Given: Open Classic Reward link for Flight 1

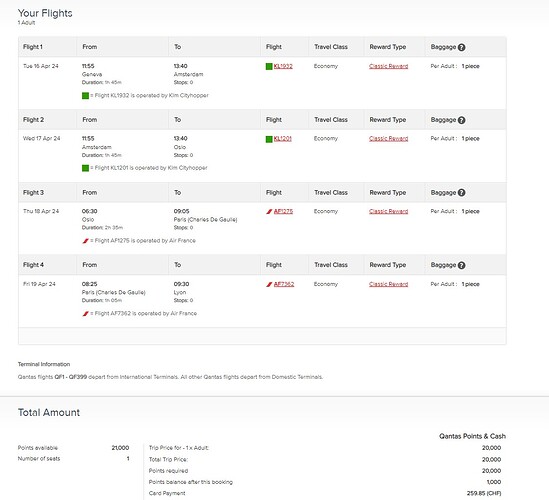Looking at the screenshot, I should [x=389, y=66].
